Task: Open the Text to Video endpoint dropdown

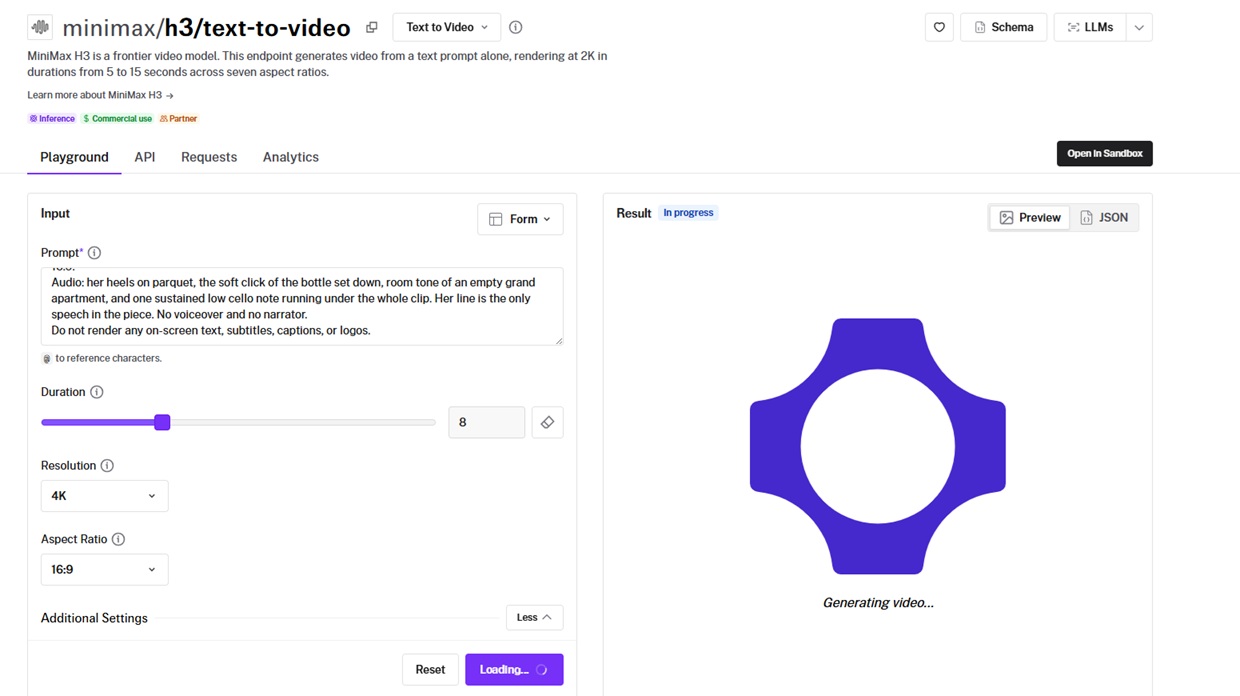Action: [446, 27]
